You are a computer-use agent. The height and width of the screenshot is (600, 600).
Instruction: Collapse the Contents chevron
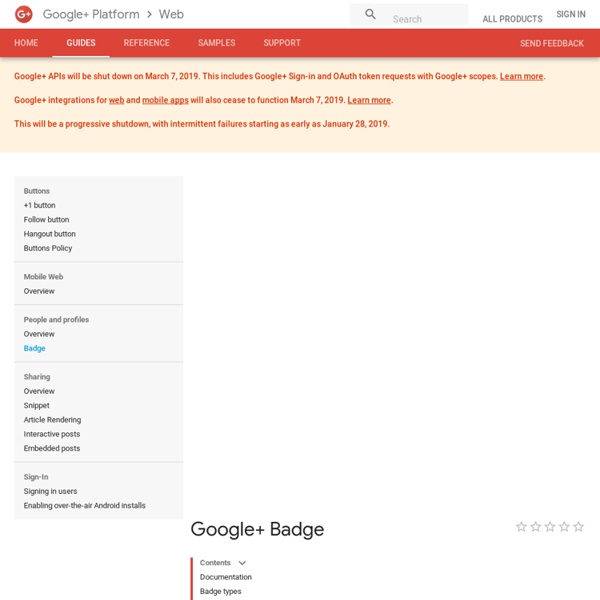coord(242,563)
